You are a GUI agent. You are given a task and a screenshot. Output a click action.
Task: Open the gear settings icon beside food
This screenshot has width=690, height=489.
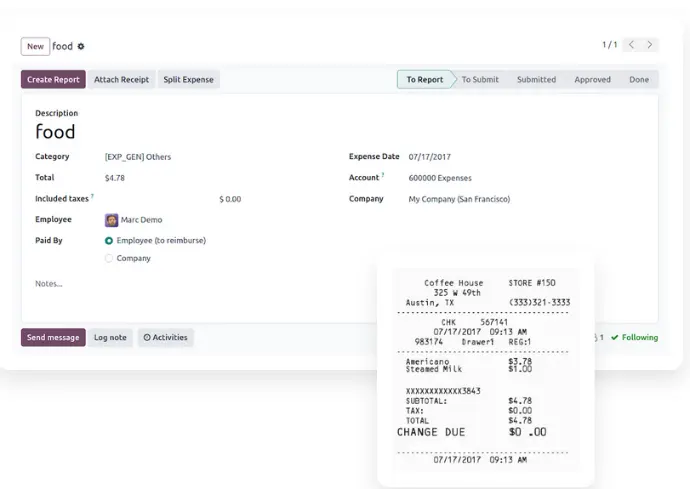pyautogui.click(x=82, y=47)
